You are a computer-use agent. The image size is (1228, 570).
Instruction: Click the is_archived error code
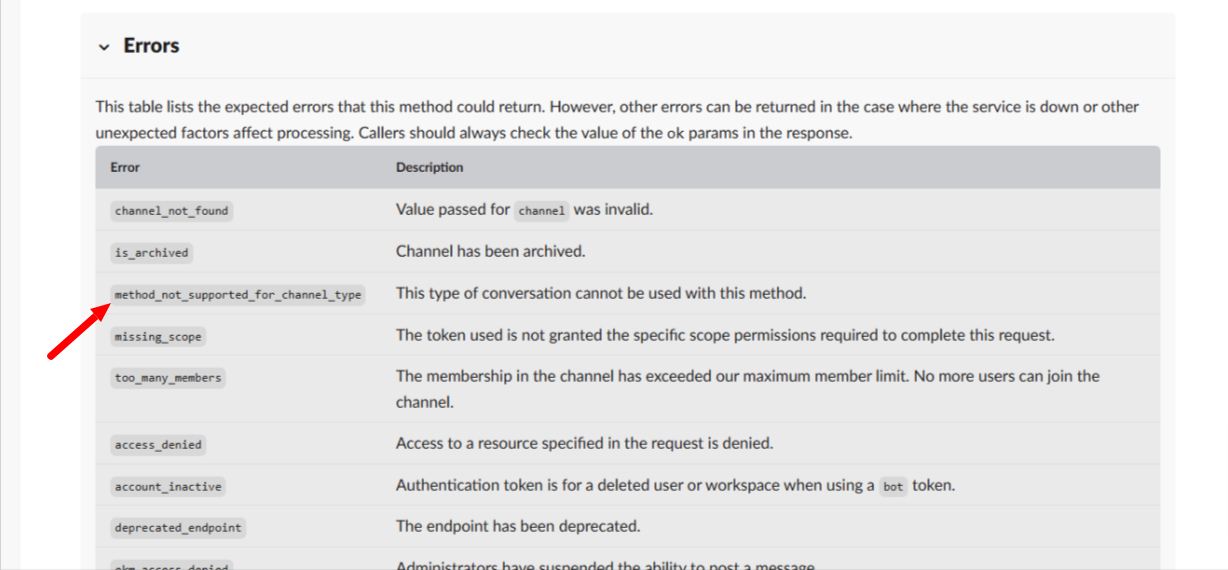(151, 253)
